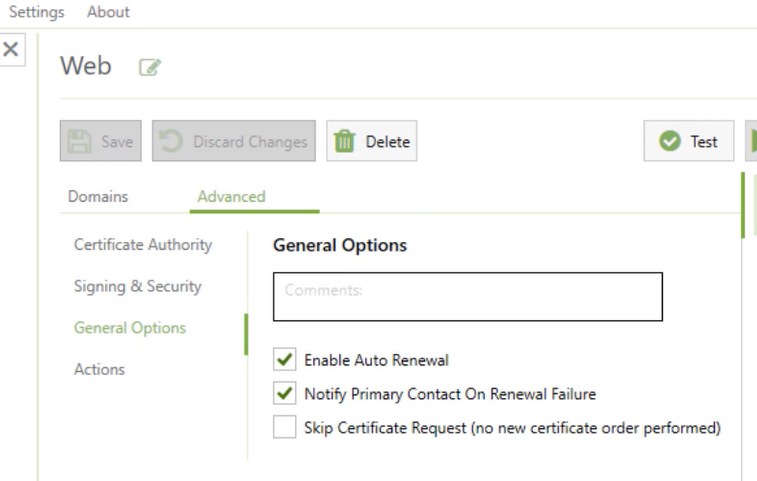The width and height of the screenshot is (757, 481).
Task: Uncheck Notify Primary Contact On Renewal Failure
Action: tap(285, 394)
